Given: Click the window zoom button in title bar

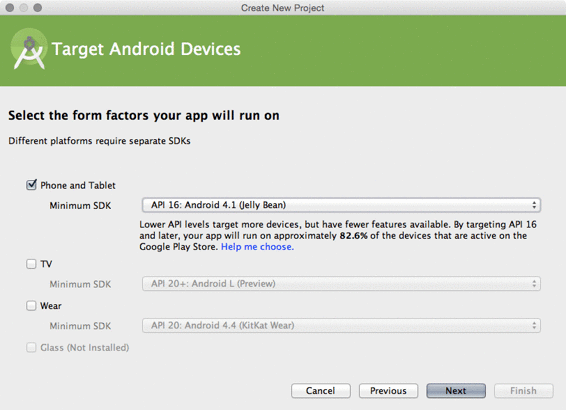Looking at the screenshot, I should point(38,8).
